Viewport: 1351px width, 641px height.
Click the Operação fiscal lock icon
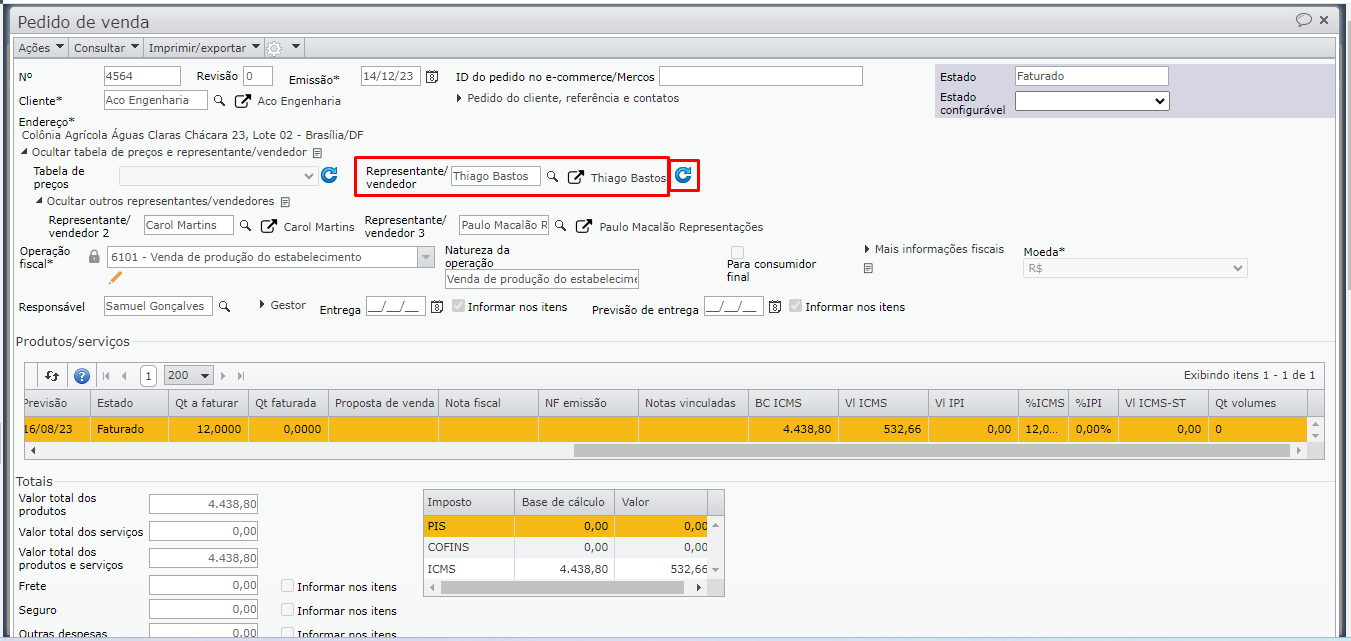[95, 257]
